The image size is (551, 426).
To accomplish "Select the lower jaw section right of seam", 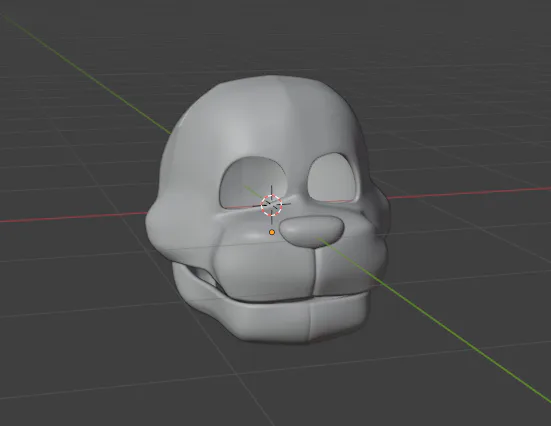I will pyautogui.click(x=337, y=315).
